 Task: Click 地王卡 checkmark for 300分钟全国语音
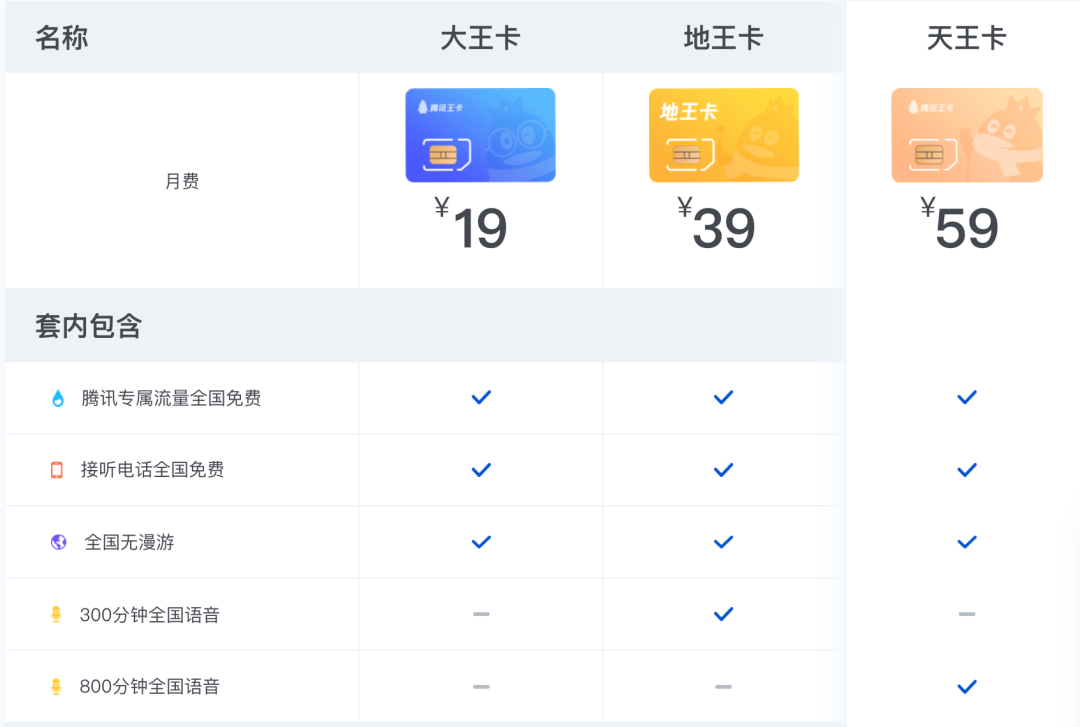click(x=723, y=614)
